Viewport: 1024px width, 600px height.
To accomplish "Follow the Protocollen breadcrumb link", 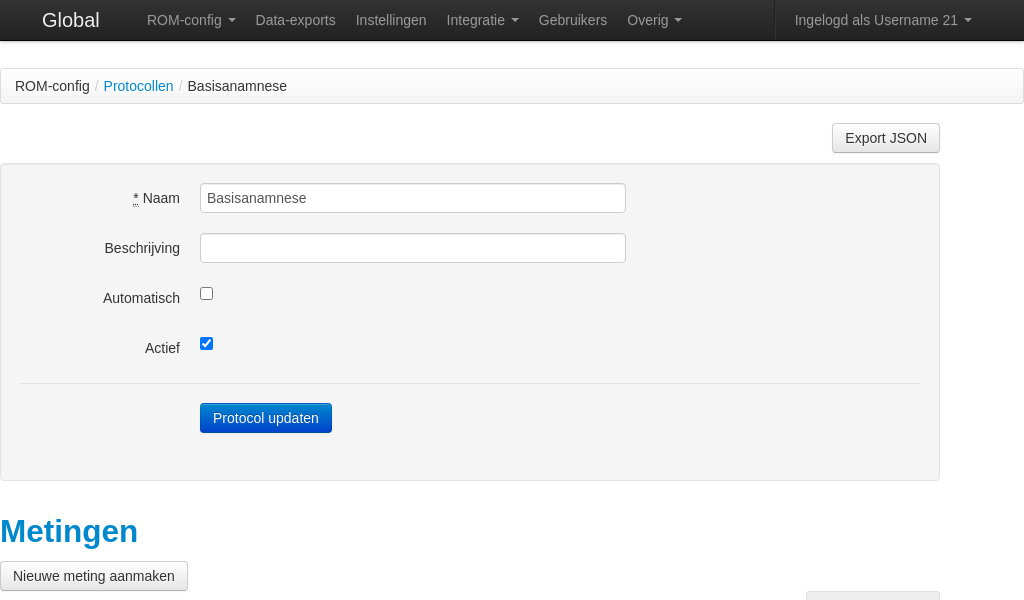I will pyautogui.click(x=138, y=86).
